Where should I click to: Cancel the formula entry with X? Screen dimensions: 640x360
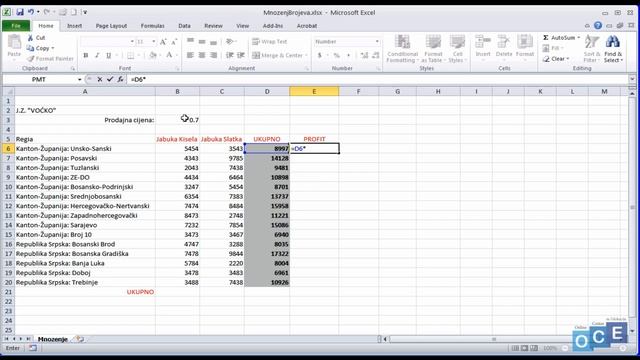[x=100, y=79]
